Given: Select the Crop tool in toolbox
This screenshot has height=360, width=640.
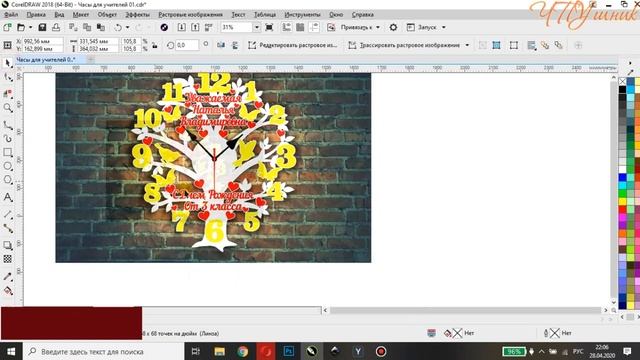Looking at the screenshot, I should (8, 93).
